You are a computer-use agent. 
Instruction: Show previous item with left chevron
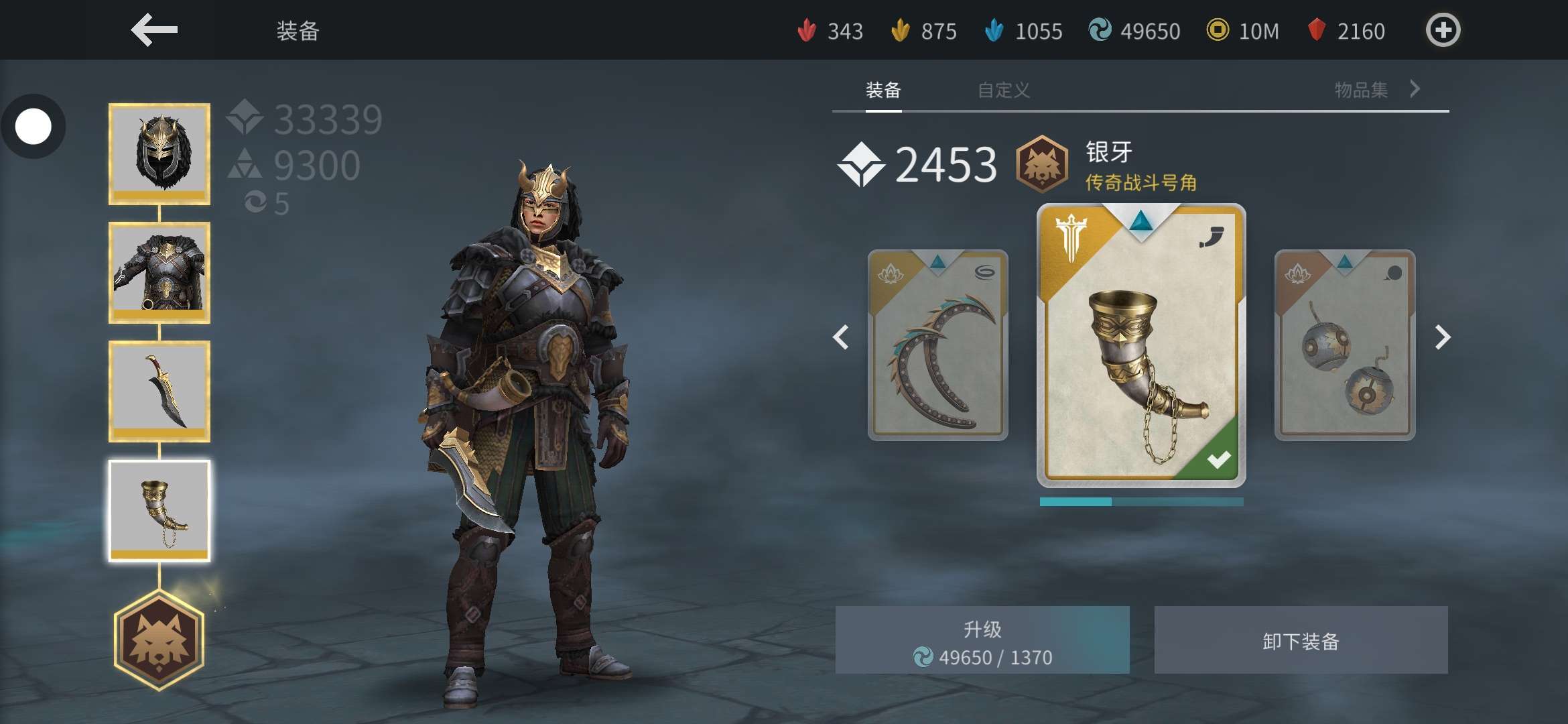pos(841,337)
